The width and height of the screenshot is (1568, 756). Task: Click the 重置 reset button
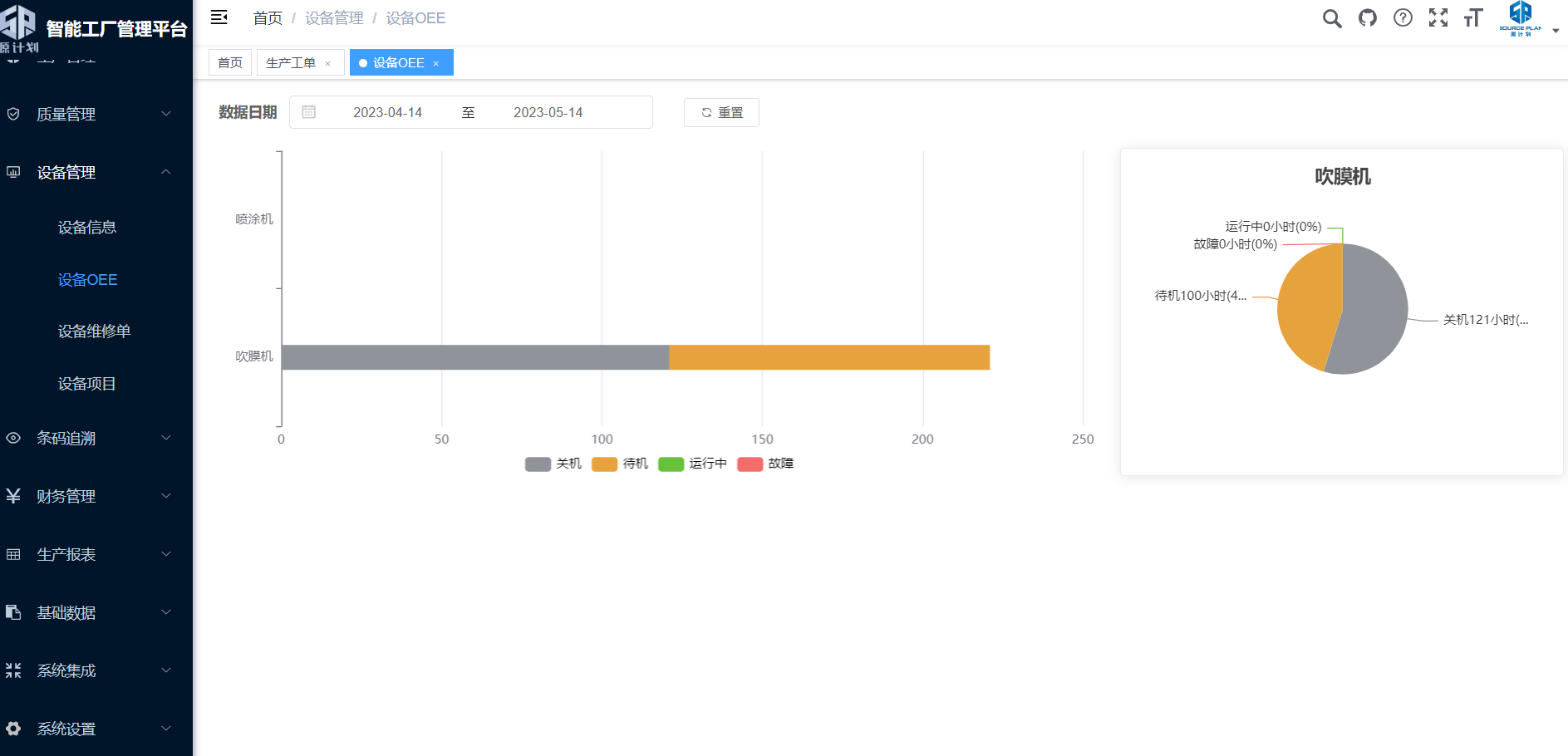coord(721,113)
